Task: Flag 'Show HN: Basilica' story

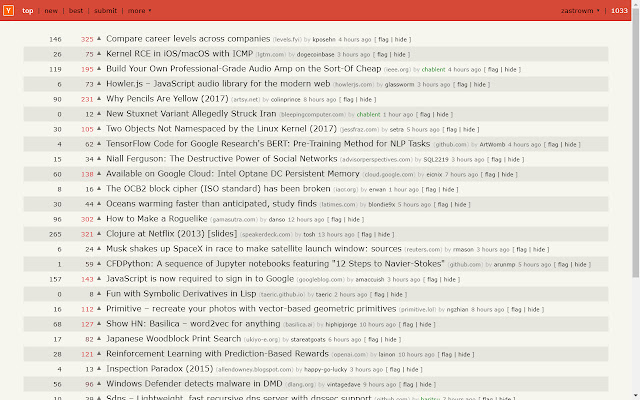Action: coord(408,324)
